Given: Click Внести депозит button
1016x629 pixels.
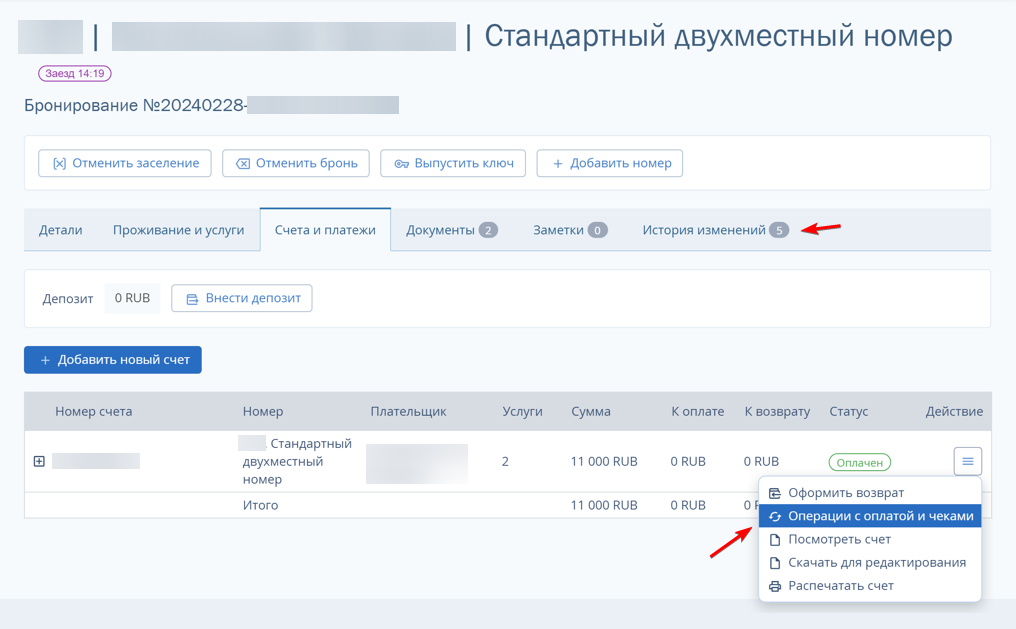Looking at the screenshot, I should coord(242,298).
